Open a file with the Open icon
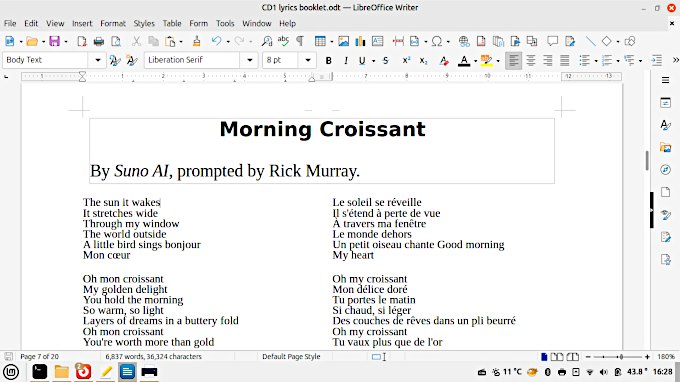The height and width of the screenshot is (382, 680). (x=32, y=41)
